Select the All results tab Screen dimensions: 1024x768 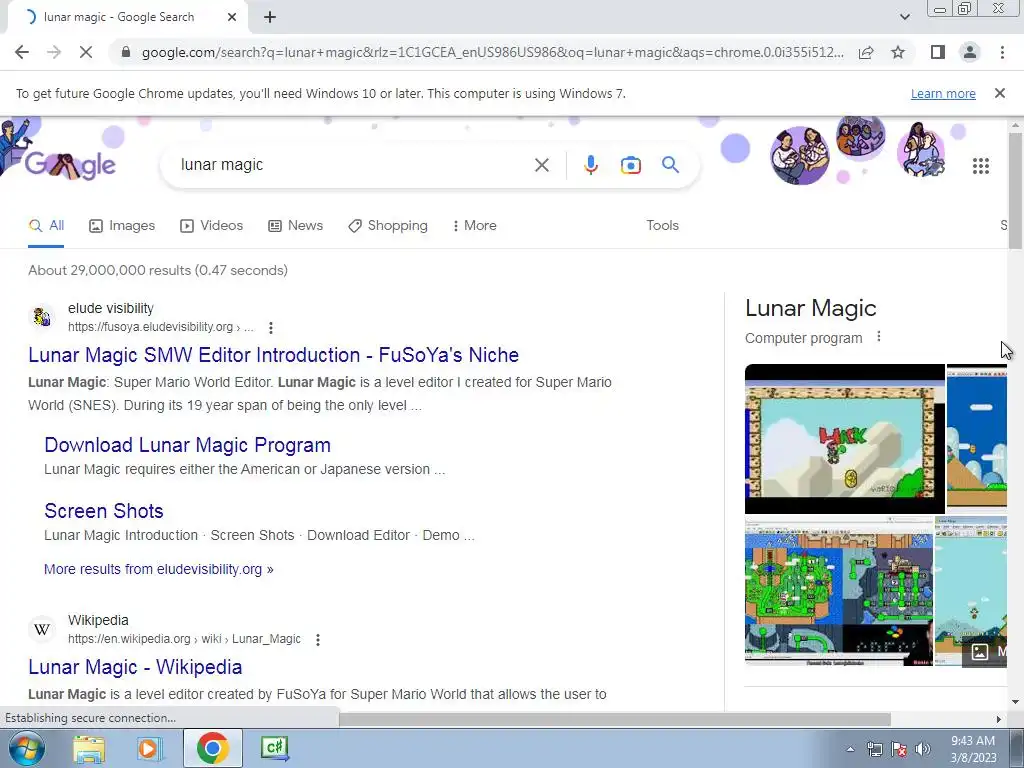46,226
